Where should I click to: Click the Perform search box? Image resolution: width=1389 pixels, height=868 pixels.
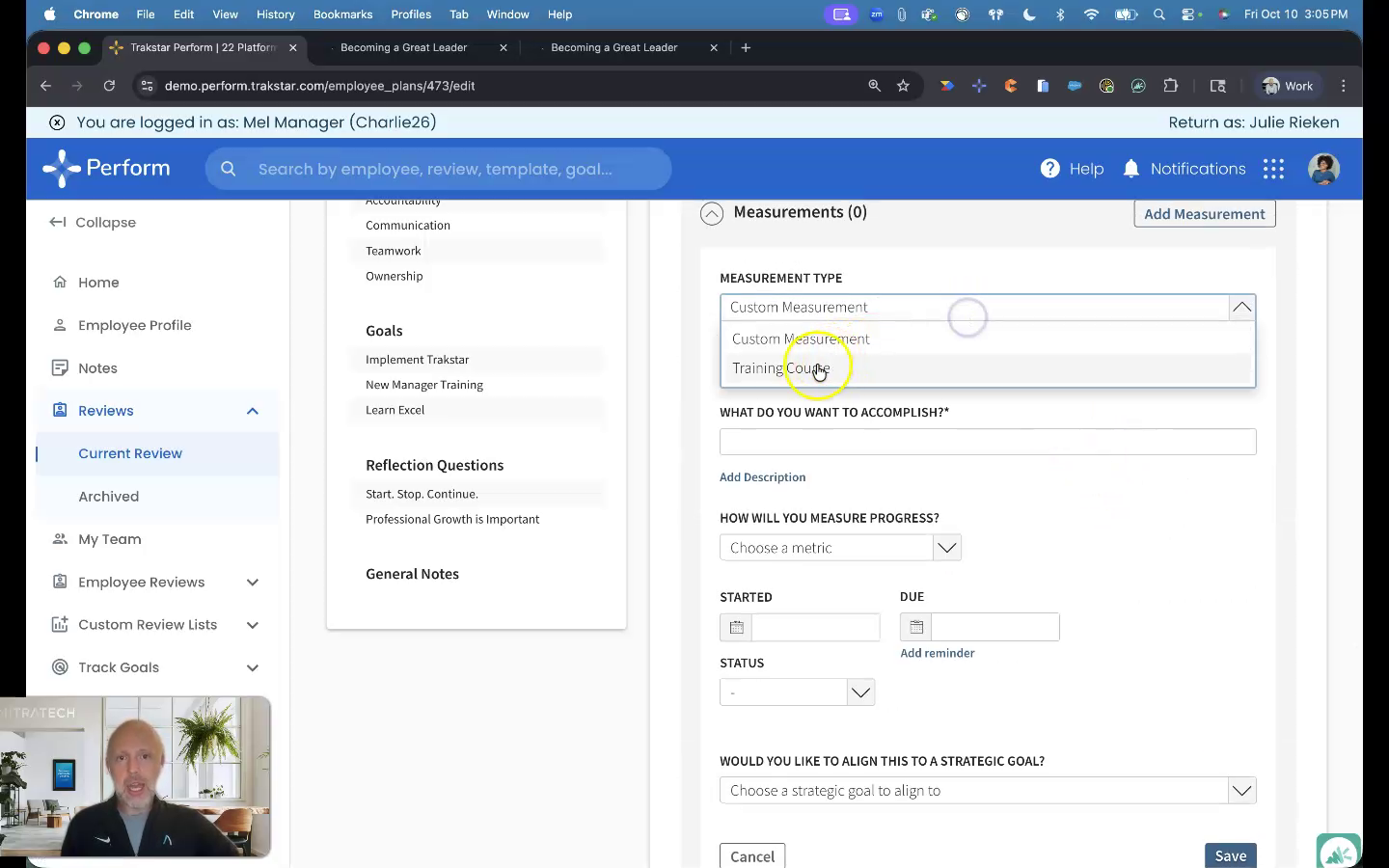pyautogui.click(x=439, y=169)
